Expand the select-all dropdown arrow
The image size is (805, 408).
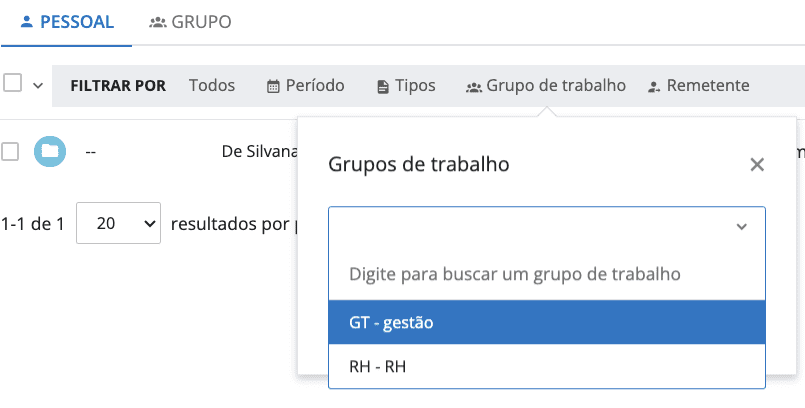pos(38,86)
